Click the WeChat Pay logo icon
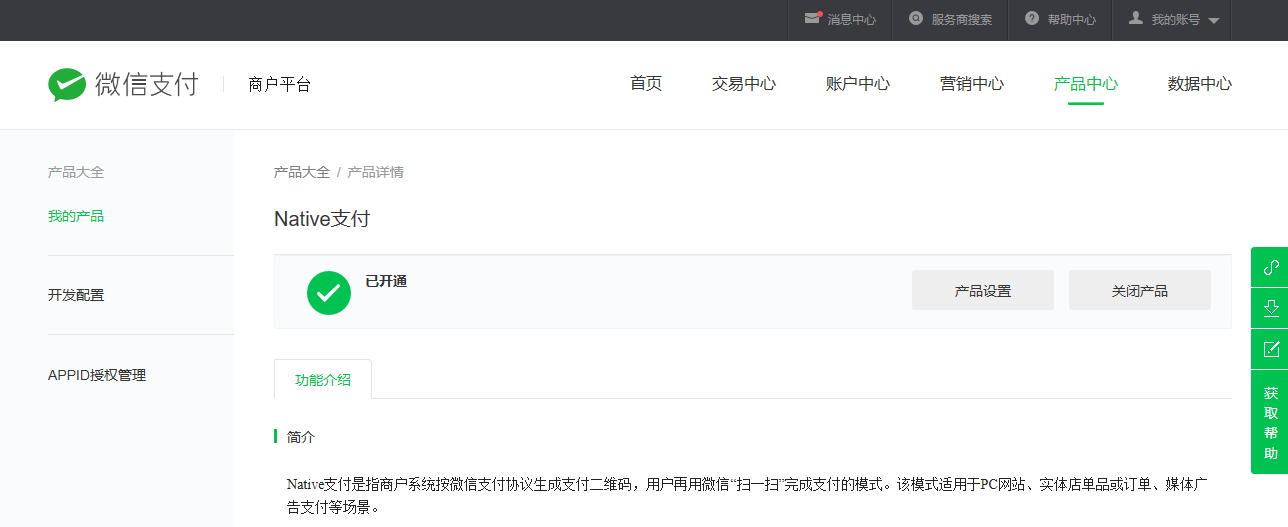 [x=67, y=85]
